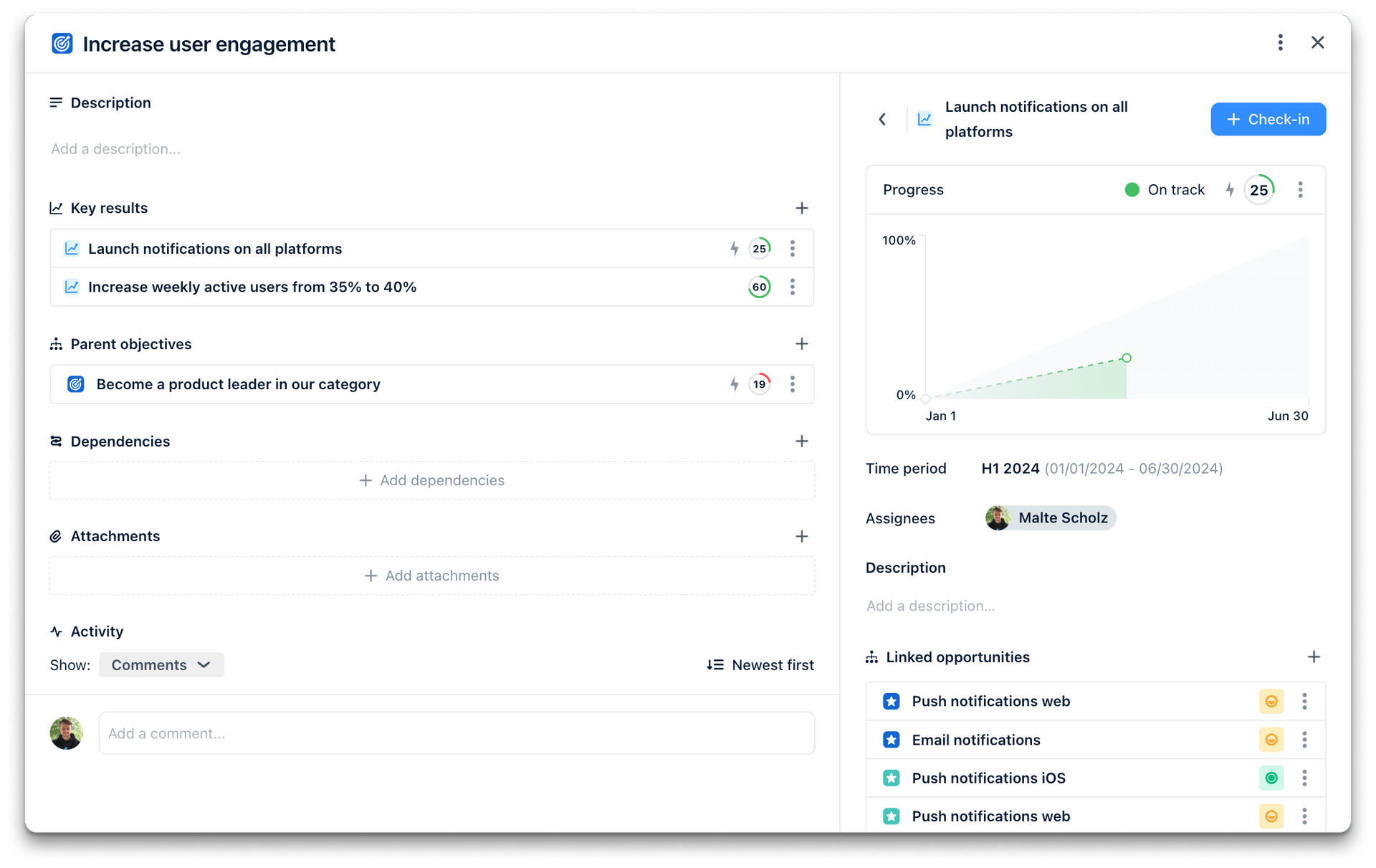
Task: Add a parent objective with plus icon
Action: 801,344
